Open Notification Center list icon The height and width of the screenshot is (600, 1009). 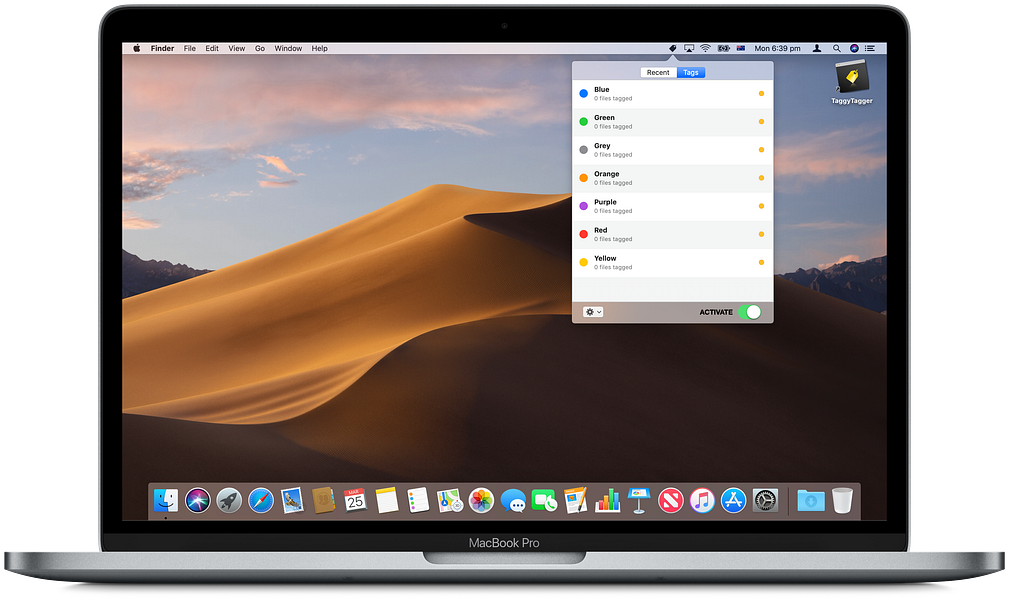(870, 48)
